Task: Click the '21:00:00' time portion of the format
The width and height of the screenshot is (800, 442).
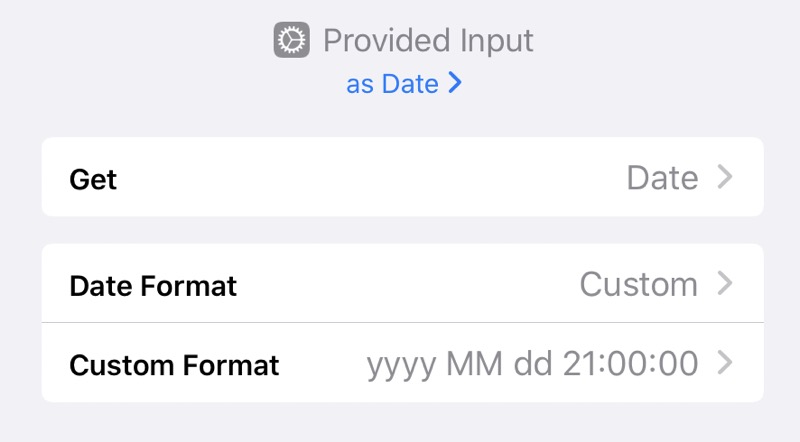Action: 630,363
